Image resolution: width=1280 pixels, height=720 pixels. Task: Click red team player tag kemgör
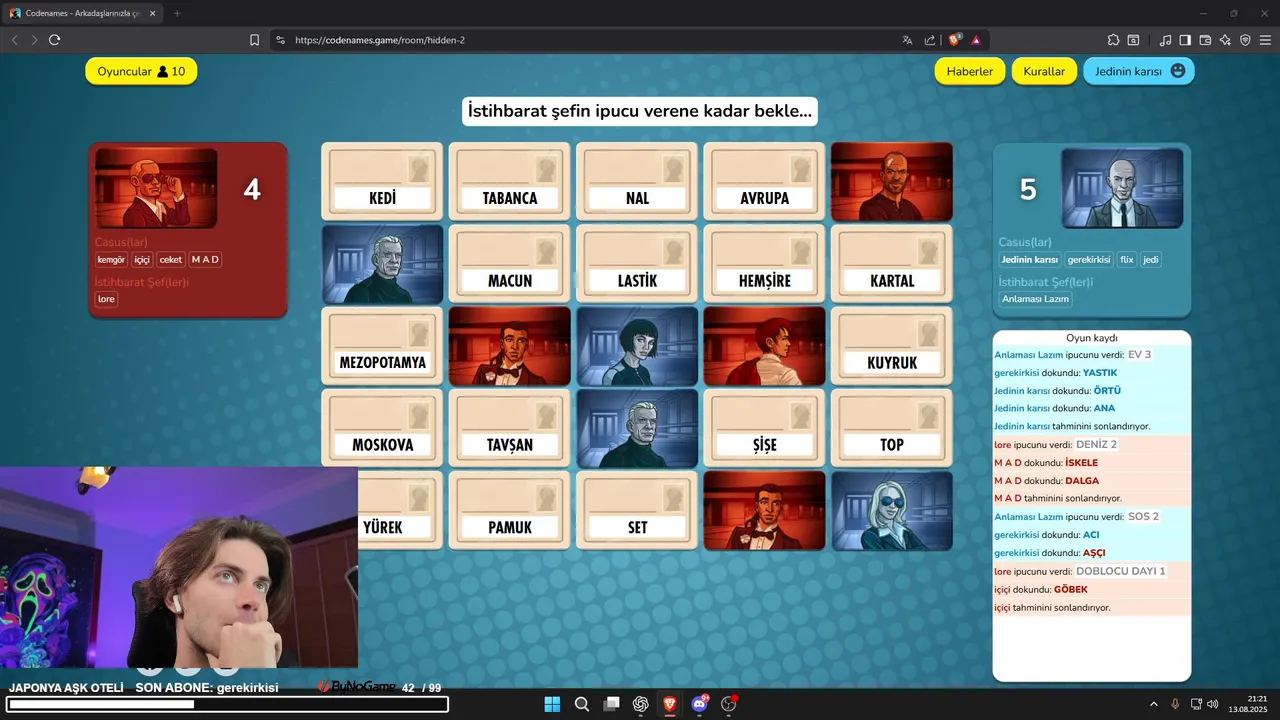click(111, 260)
